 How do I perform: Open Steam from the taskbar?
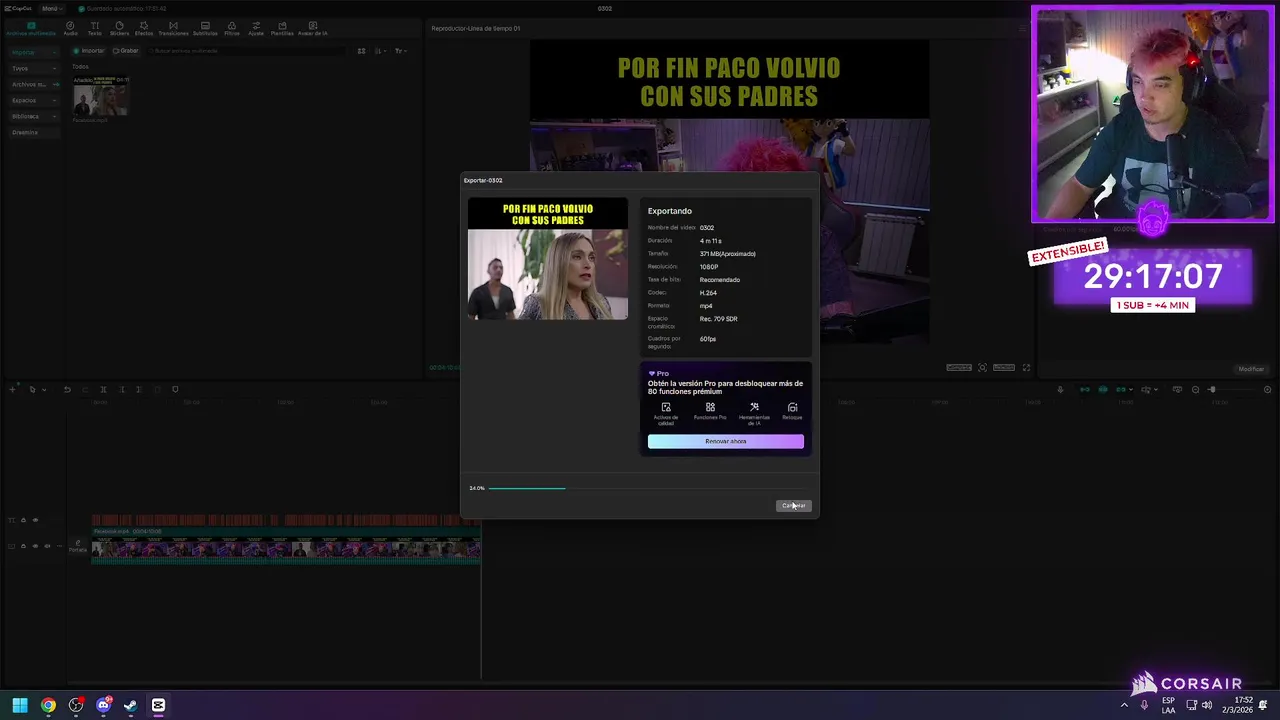(130, 705)
